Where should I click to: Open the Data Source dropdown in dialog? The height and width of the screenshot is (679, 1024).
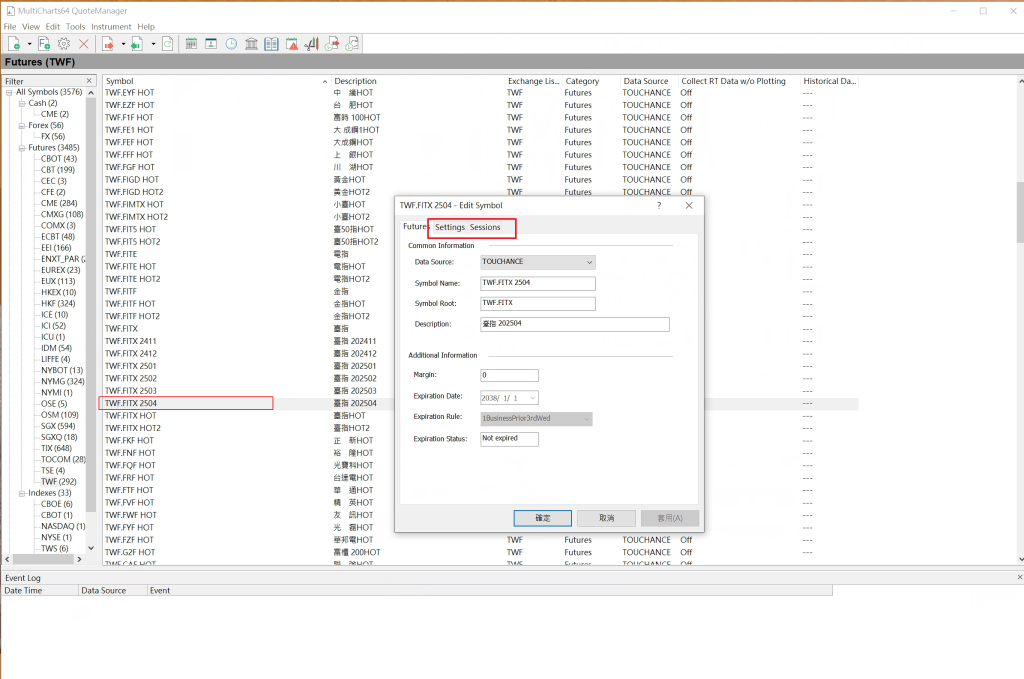point(589,262)
